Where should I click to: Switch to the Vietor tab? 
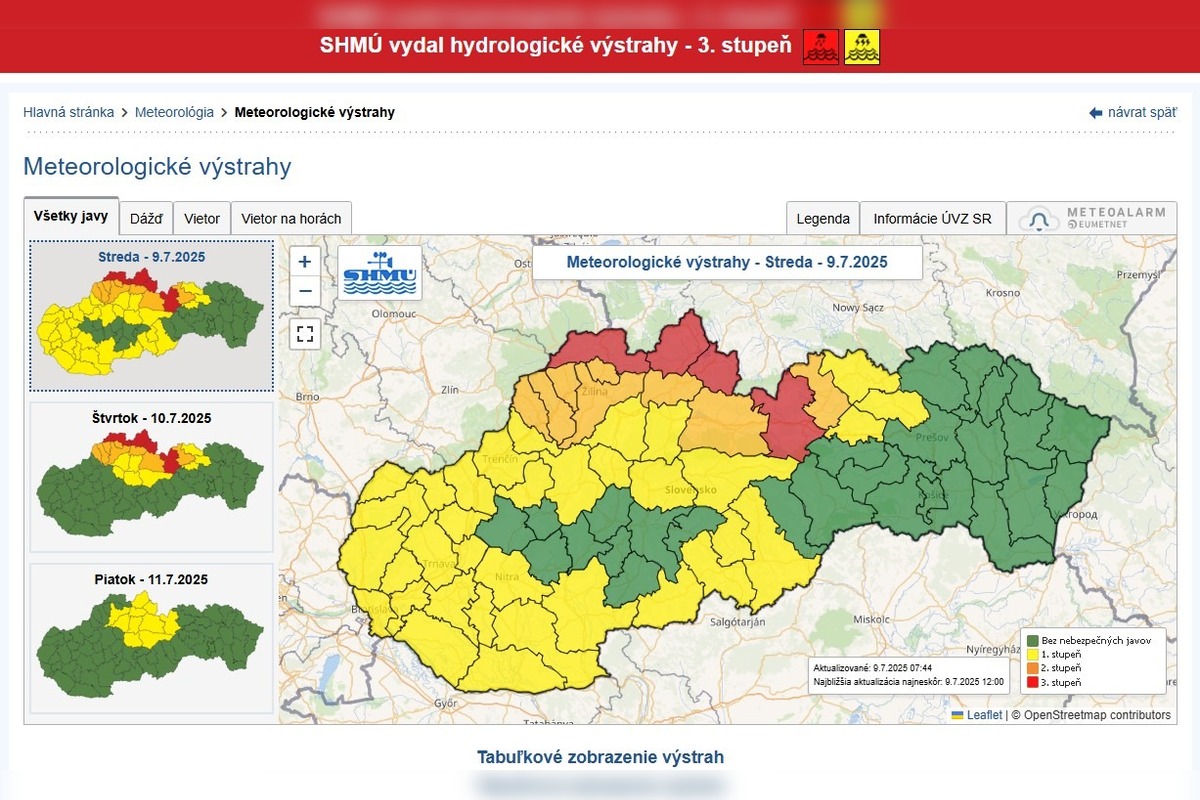(x=202, y=219)
